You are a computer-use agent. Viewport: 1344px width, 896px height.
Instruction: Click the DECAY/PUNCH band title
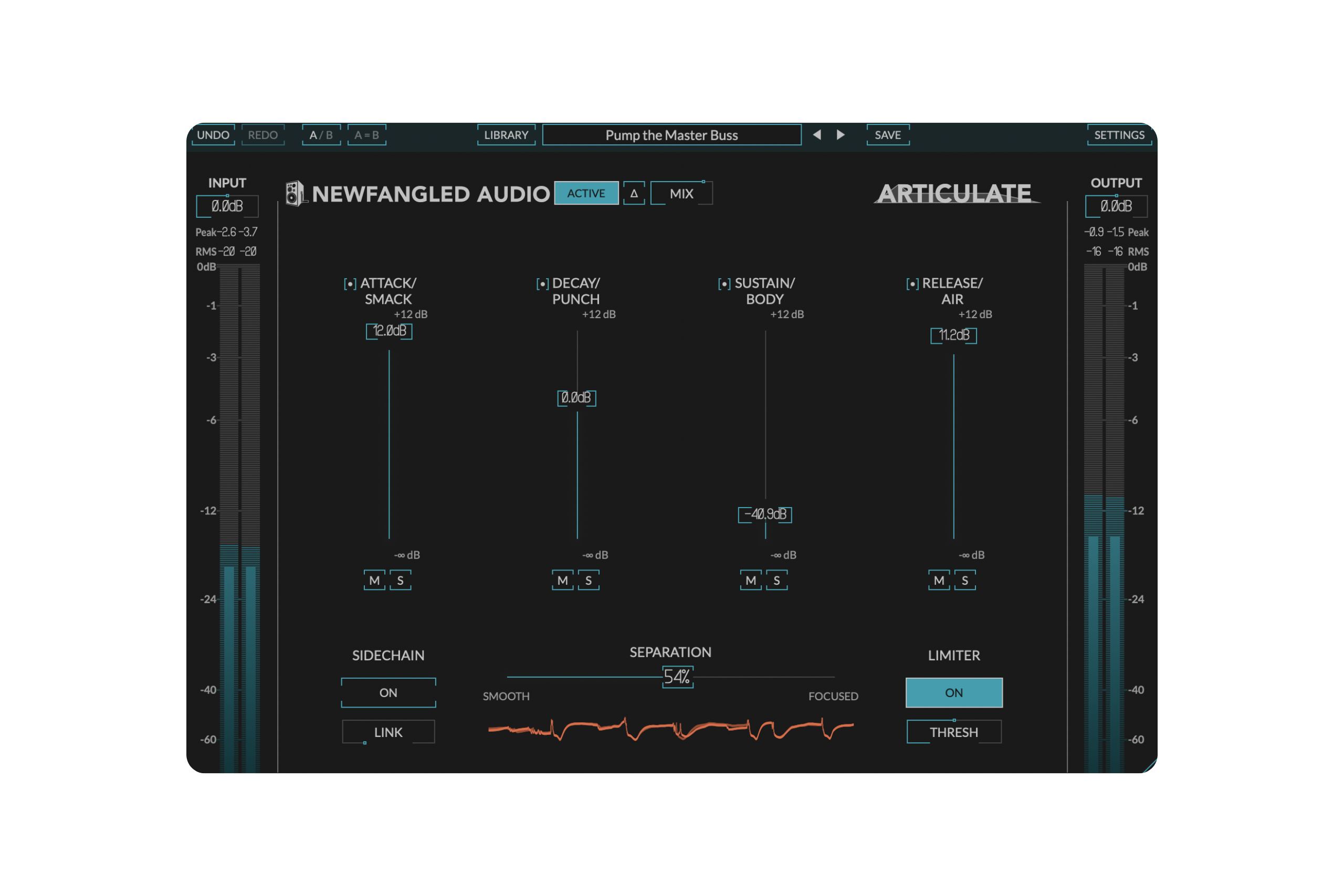tap(576, 291)
